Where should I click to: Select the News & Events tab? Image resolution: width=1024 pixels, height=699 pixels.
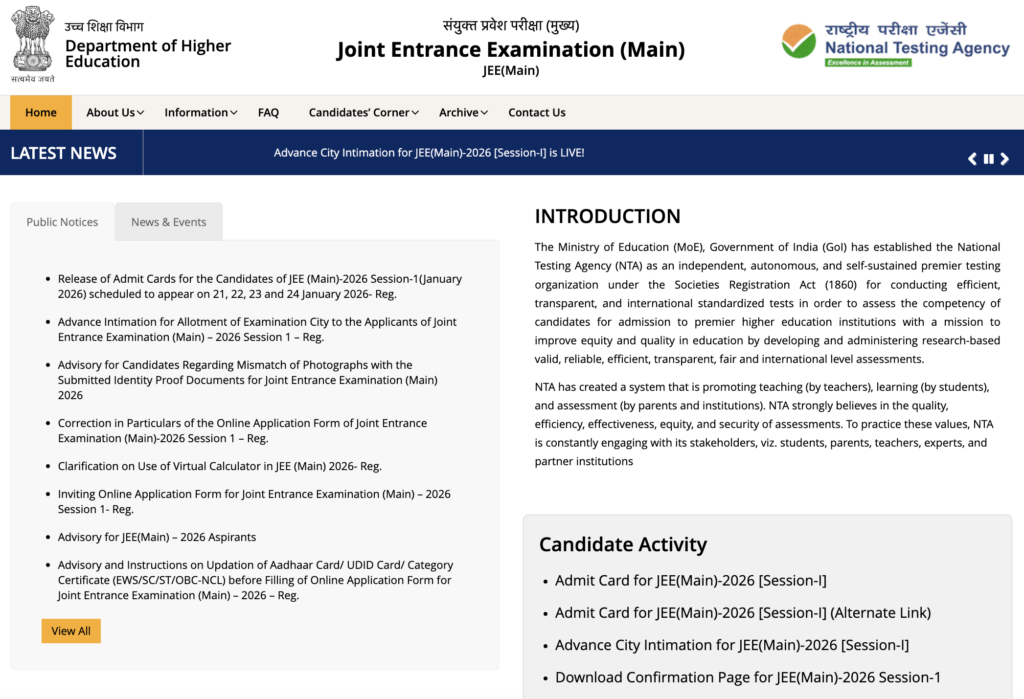coord(168,221)
